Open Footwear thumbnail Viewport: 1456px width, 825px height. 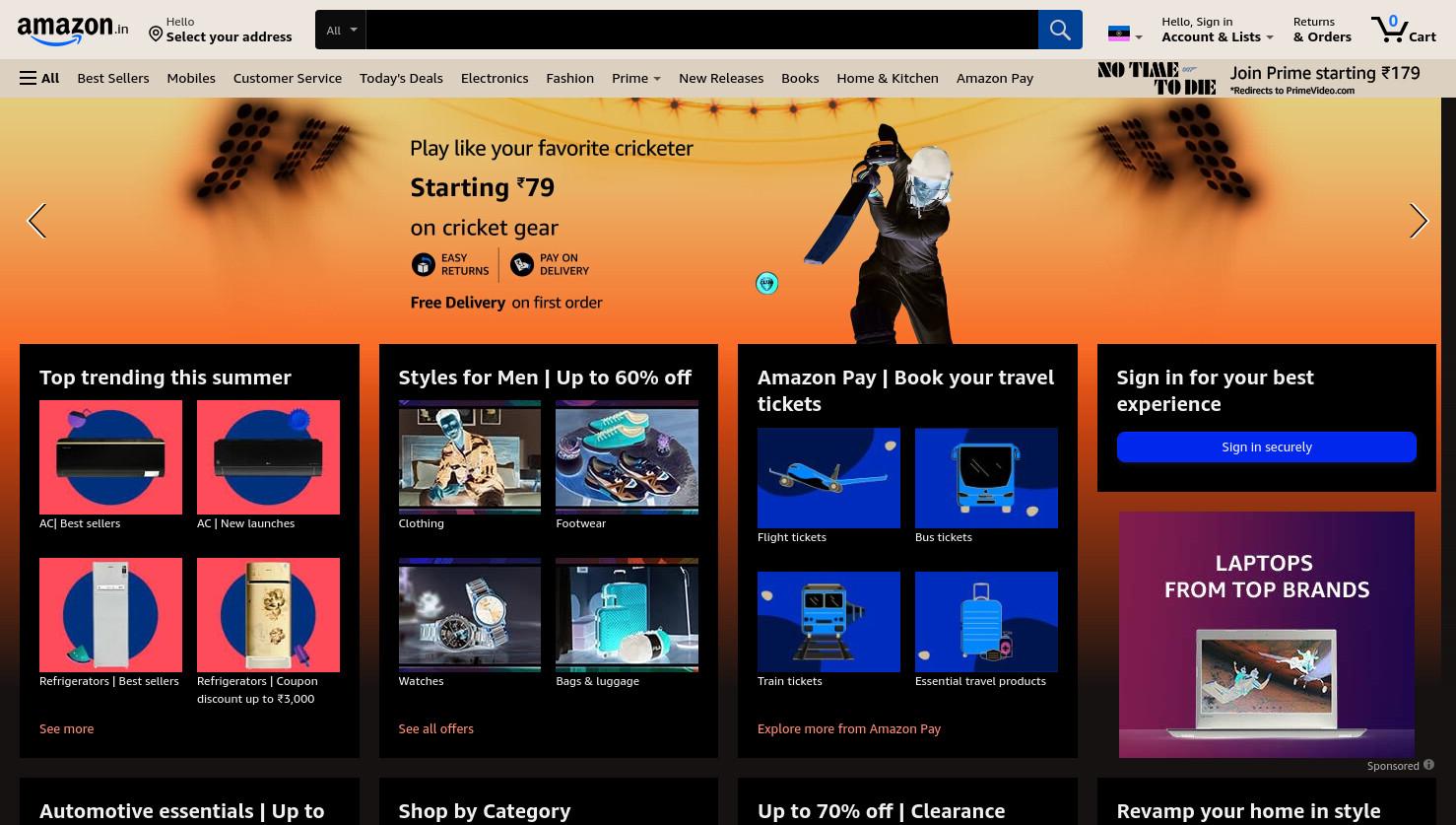[627, 457]
